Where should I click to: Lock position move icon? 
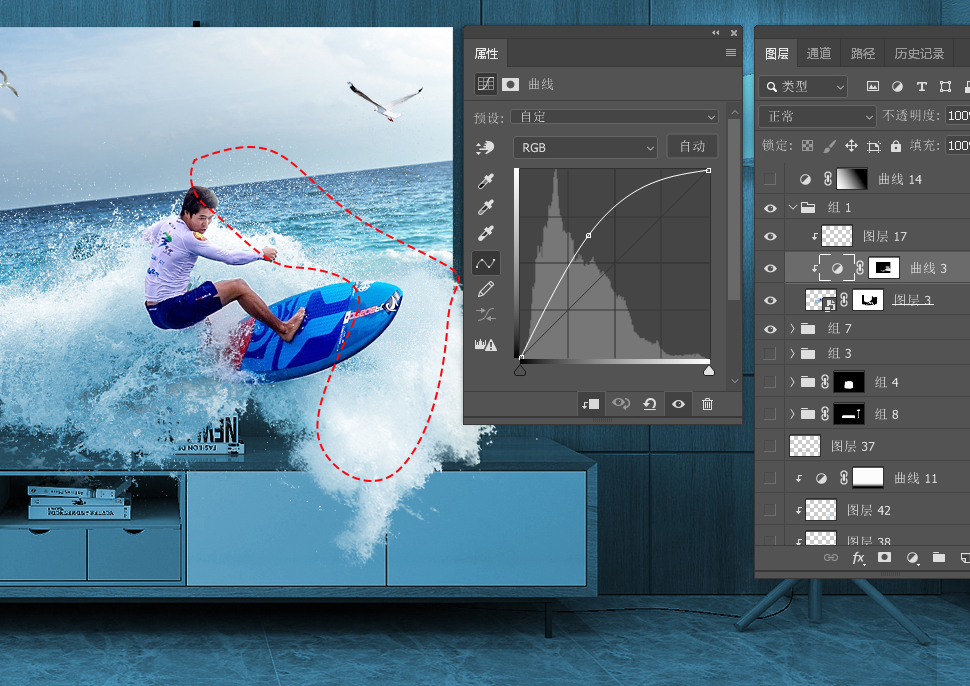point(851,146)
